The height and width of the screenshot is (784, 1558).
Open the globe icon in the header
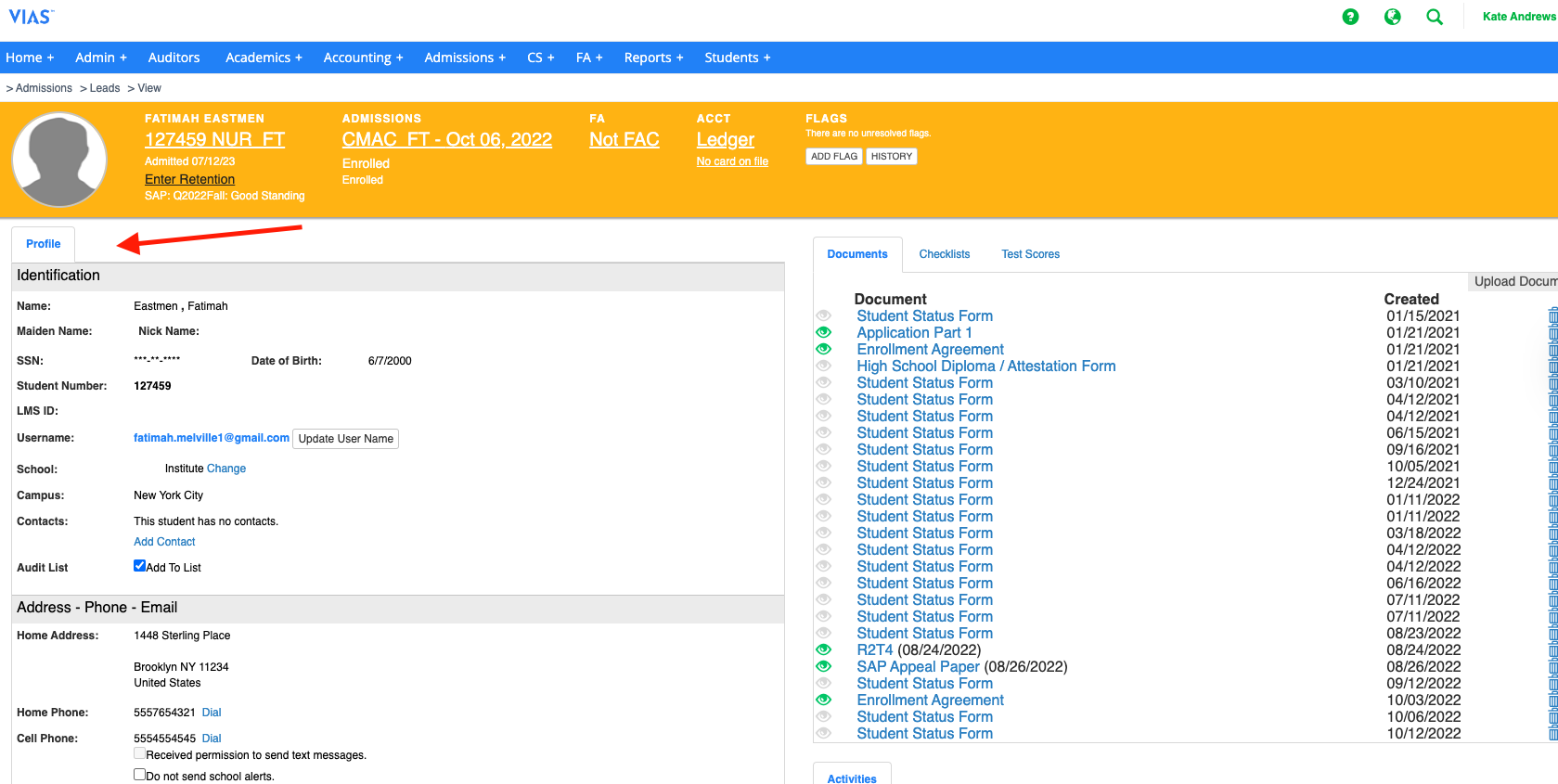pyautogui.click(x=1392, y=17)
